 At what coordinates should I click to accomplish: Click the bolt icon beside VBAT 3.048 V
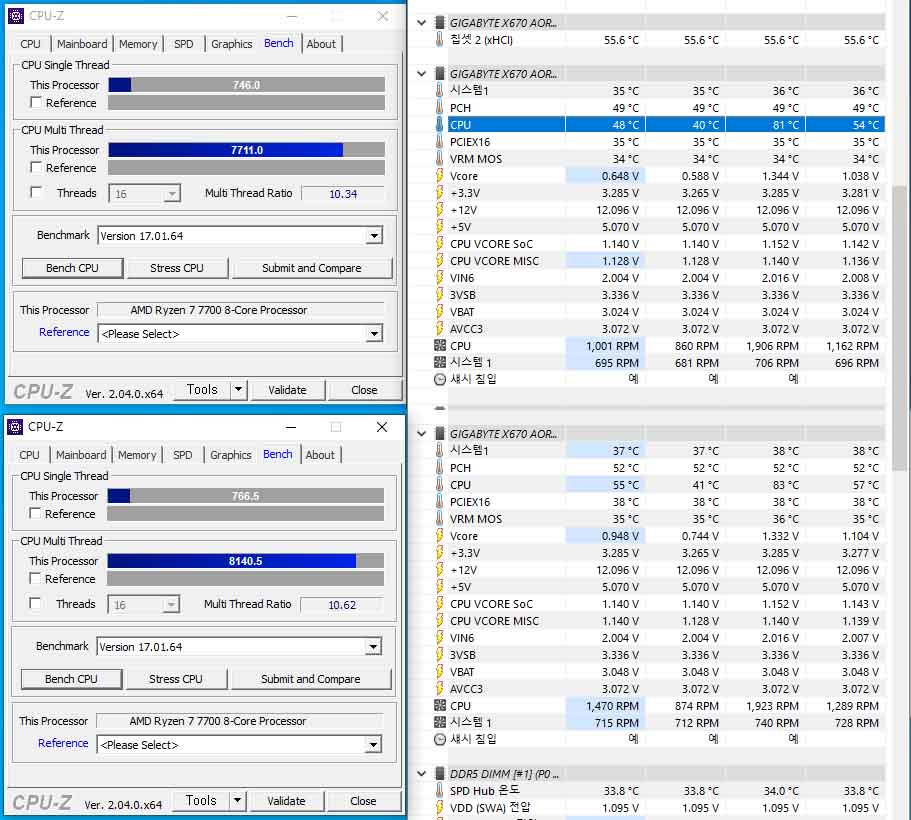point(440,671)
